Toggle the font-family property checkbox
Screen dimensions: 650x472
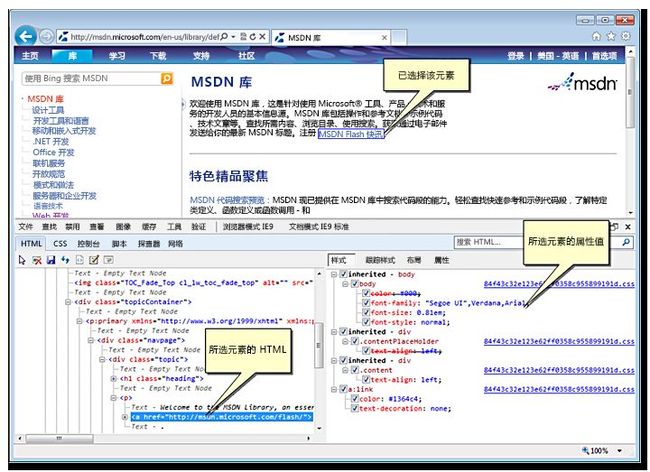tap(366, 303)
